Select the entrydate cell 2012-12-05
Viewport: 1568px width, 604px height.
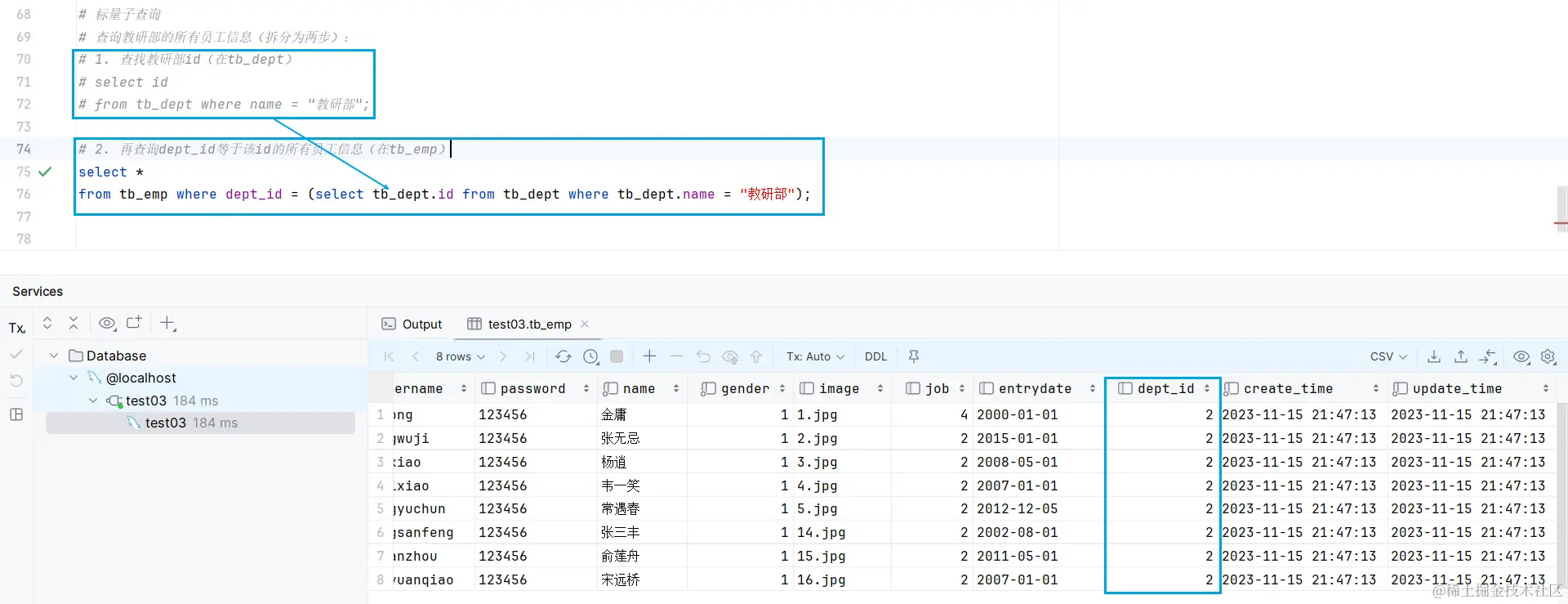pyautogui.click(x=1038, y=508)
